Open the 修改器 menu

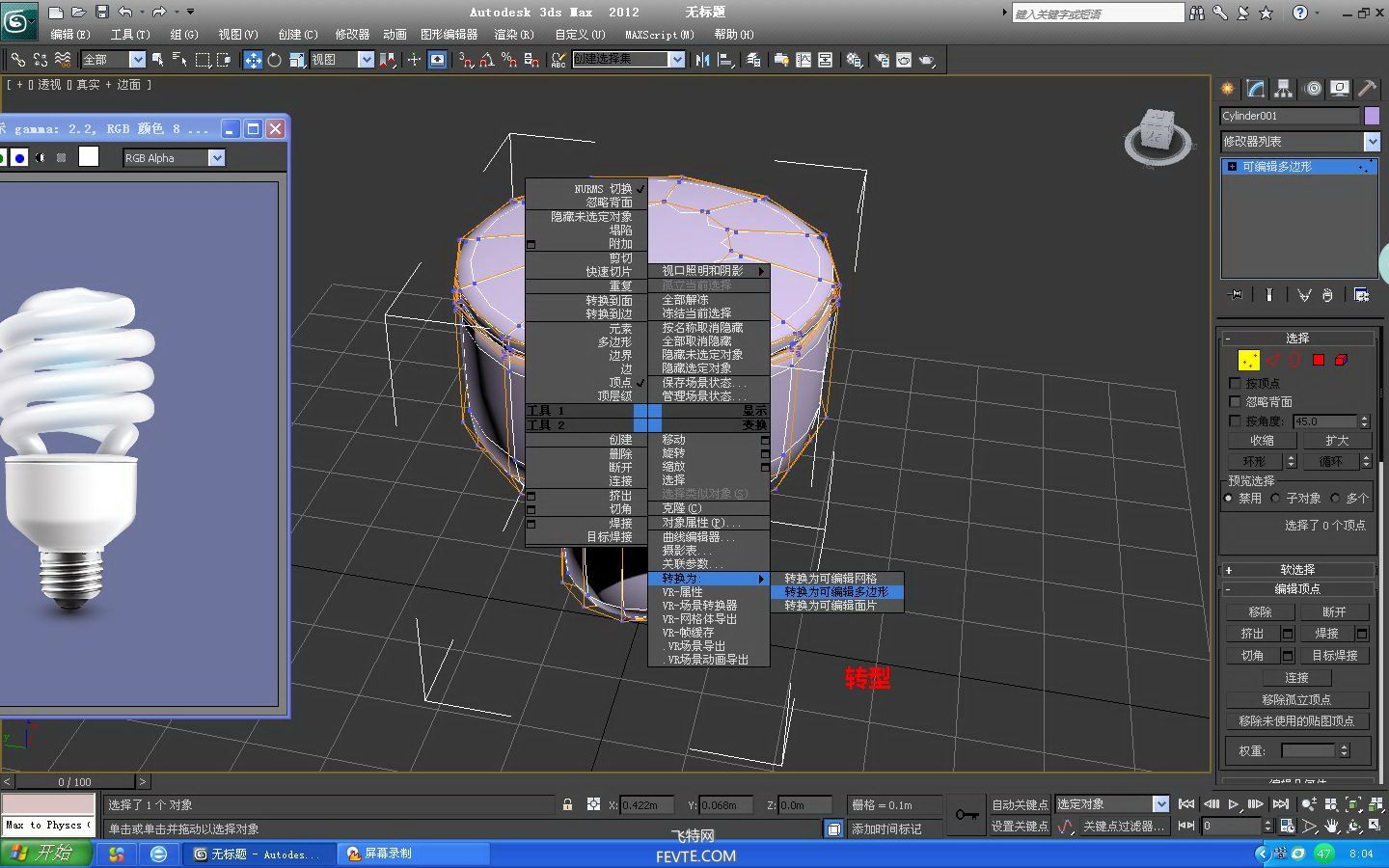(352, 35)
